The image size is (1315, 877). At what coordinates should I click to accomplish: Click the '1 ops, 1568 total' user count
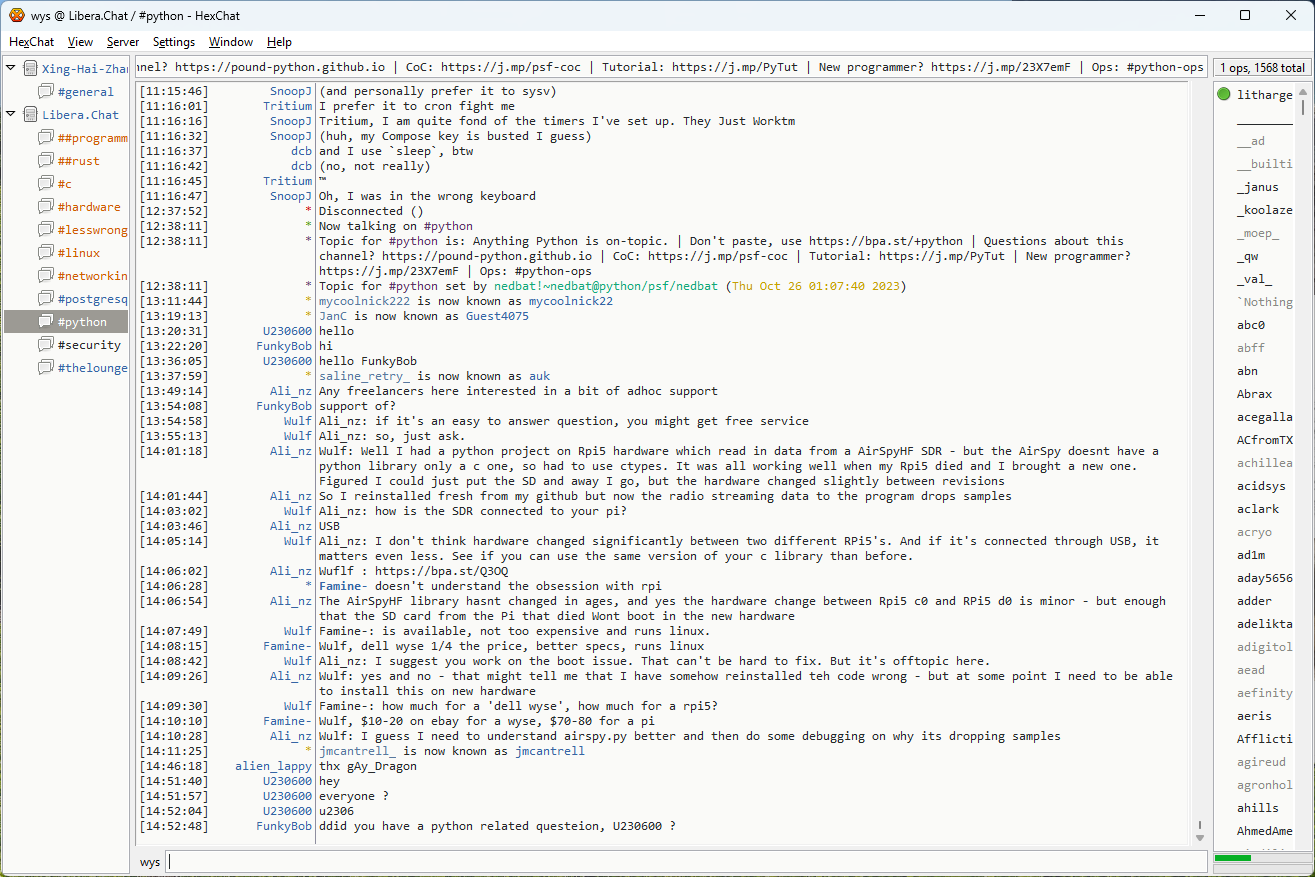coord(1262,68)
